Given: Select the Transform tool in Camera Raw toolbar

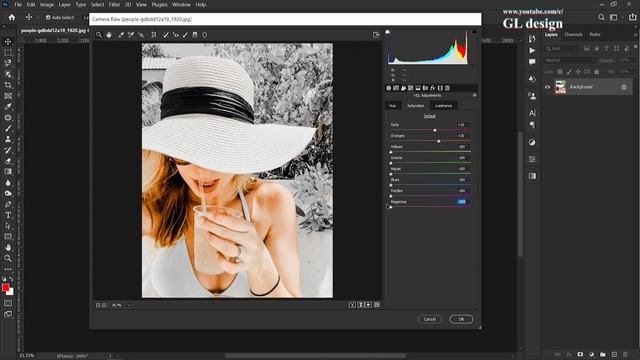Looking at the screenshot, I should coord(154,35).
